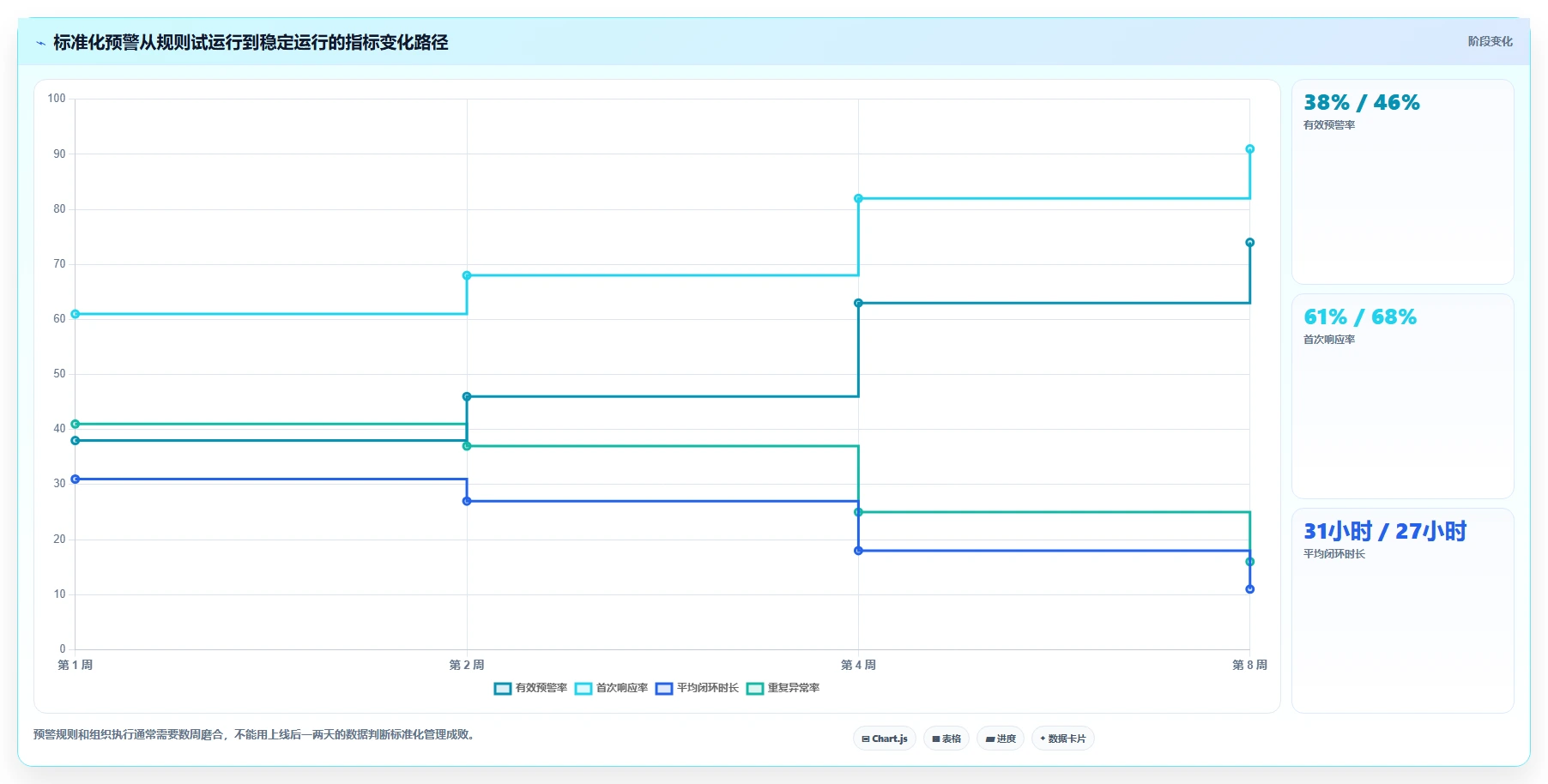Click the 50 y-axis tick label
Screen dimensions: 1548x784
[x=59, y=374]
